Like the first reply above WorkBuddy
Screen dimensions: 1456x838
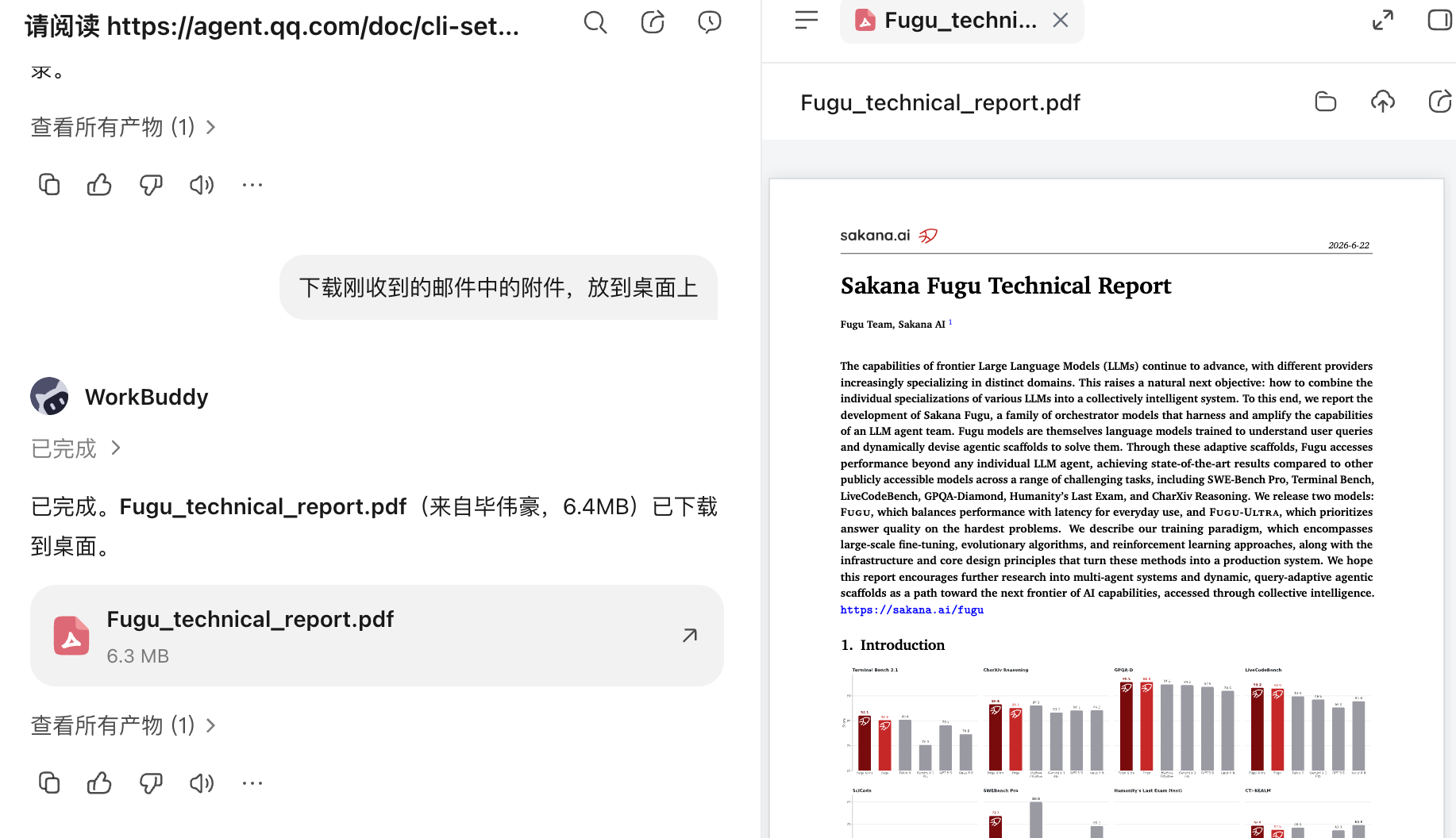99,185
